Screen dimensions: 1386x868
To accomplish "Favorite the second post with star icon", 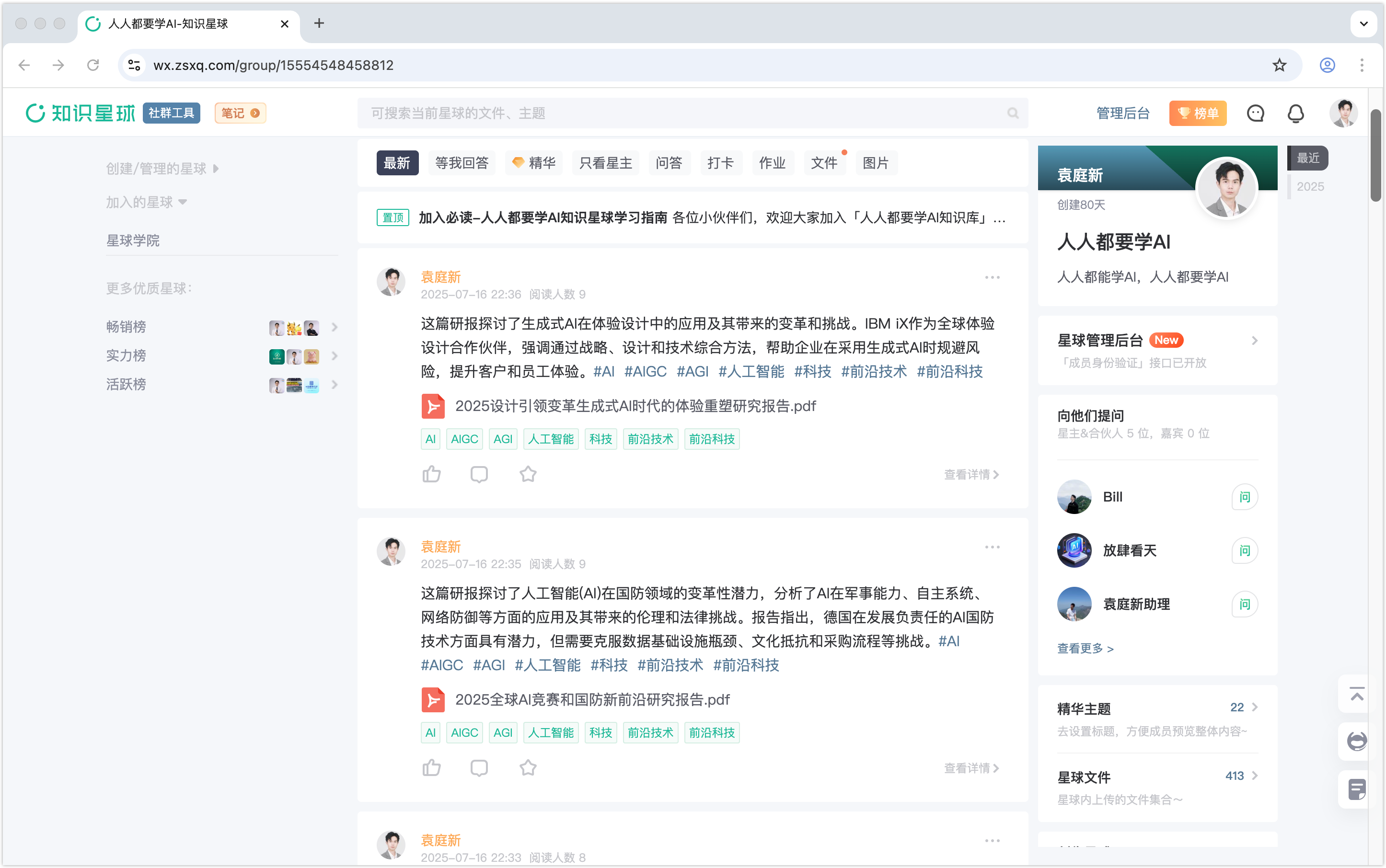I will (x=528, y=767).
